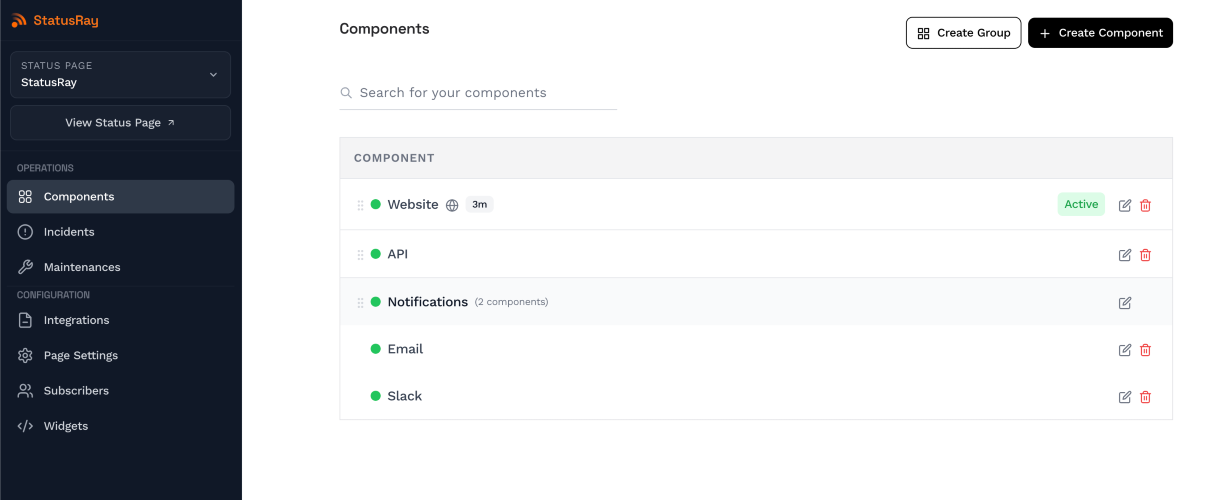Click the globe icon next to Website

(452, 205)
